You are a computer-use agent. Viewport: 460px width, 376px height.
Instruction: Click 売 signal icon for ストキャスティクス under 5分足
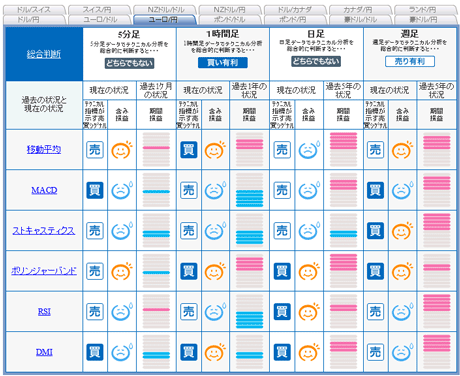(95, 231)
